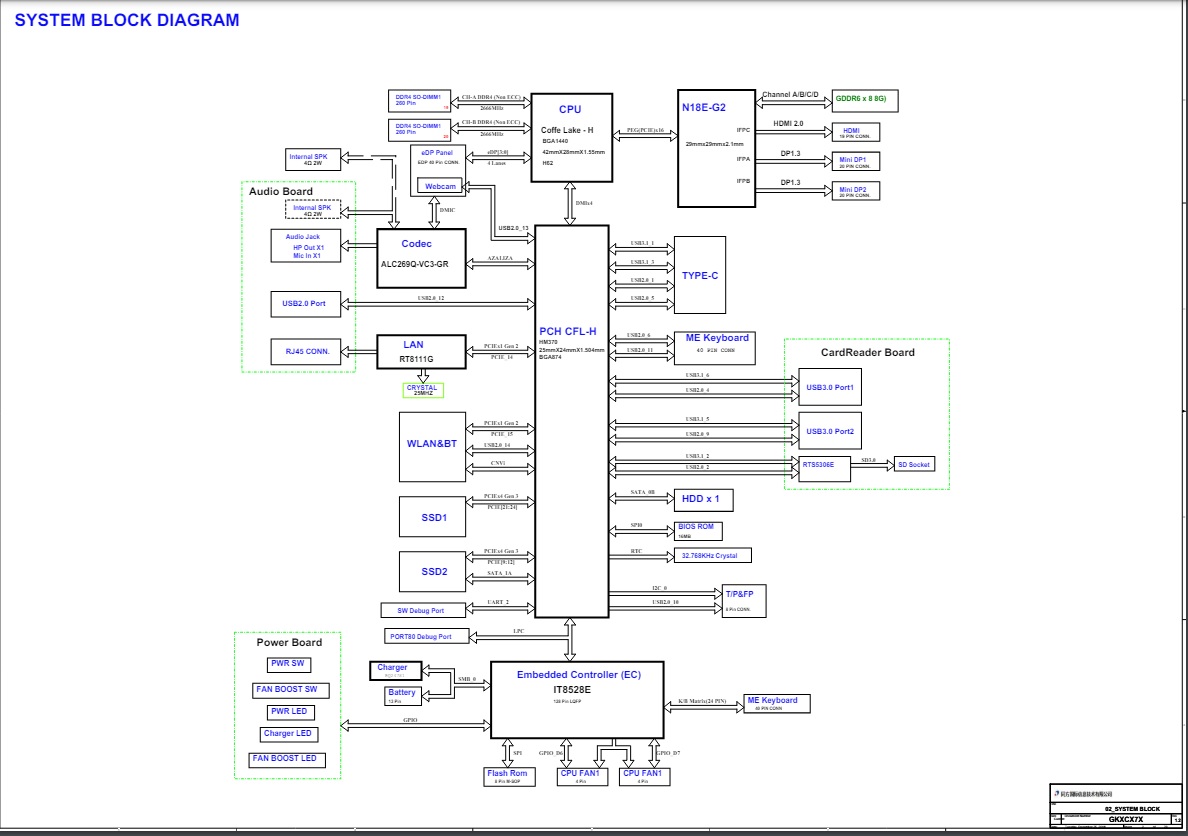The width and height of the screenshot is (1188, 836).
Task: Select the K/B Matrix(24 PIN) label
Action: pos(702,701)
